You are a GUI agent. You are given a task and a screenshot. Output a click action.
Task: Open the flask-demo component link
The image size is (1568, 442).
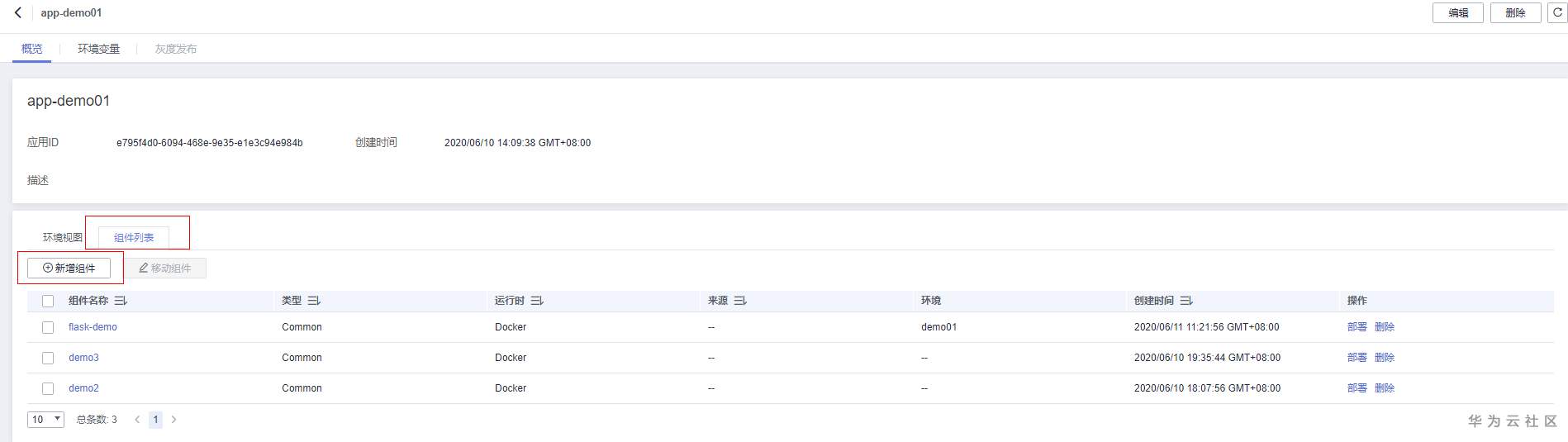[93, 327]
